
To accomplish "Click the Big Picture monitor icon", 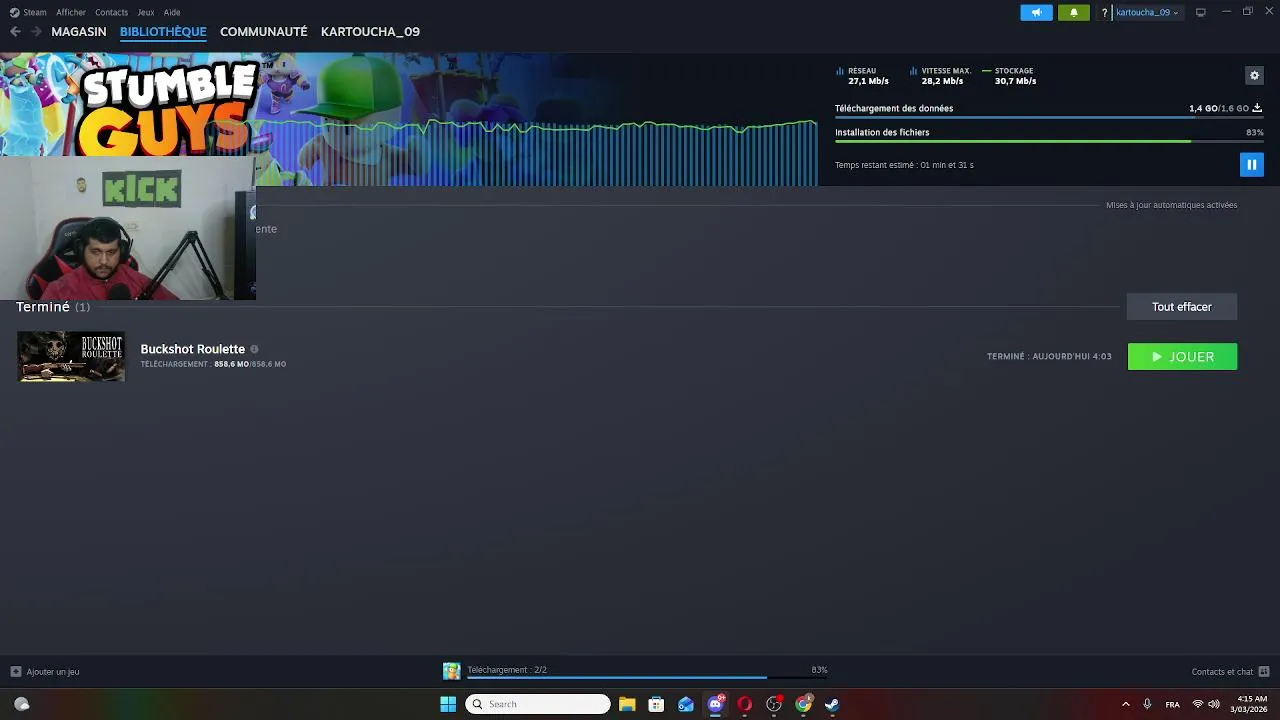I will pos(1201,12).
